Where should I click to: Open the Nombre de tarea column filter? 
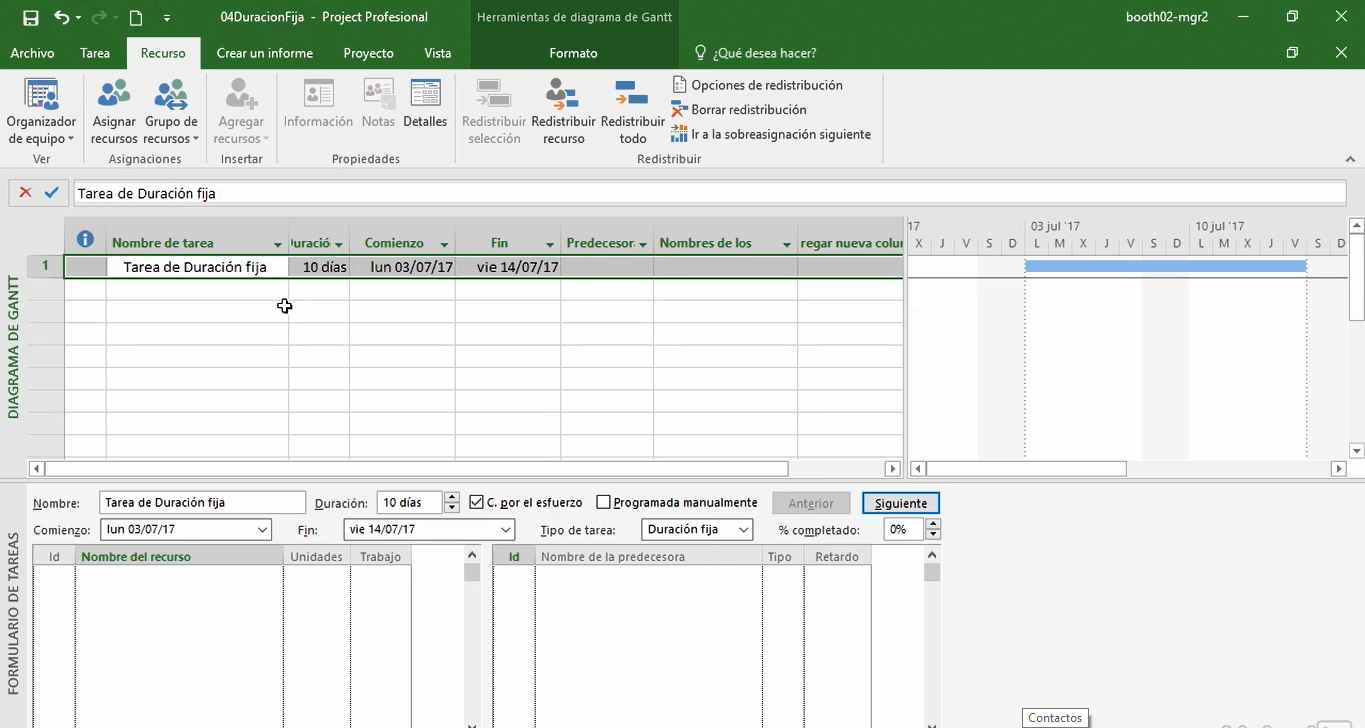click(x=276, y=242)
